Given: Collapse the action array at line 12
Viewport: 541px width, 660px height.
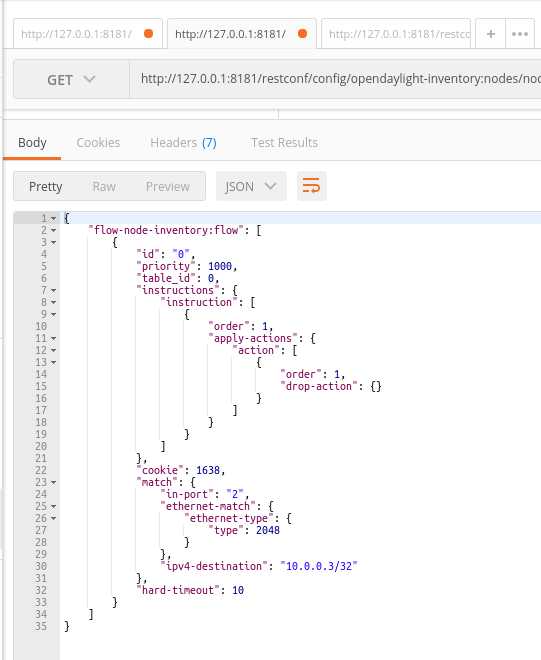Looking at the screenshot, I should (53, 350).
